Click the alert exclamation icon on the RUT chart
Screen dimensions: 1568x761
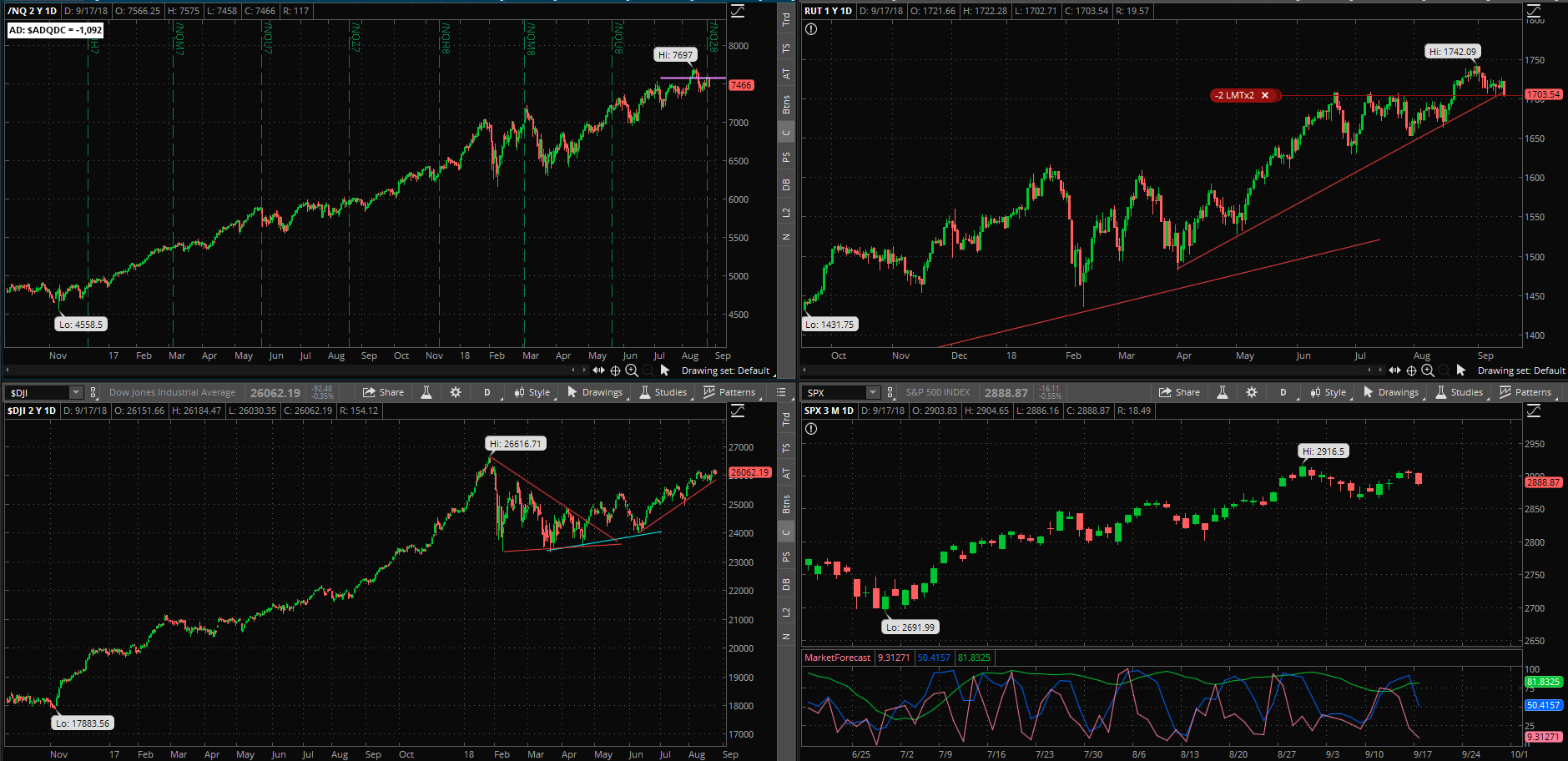point(811,29)
